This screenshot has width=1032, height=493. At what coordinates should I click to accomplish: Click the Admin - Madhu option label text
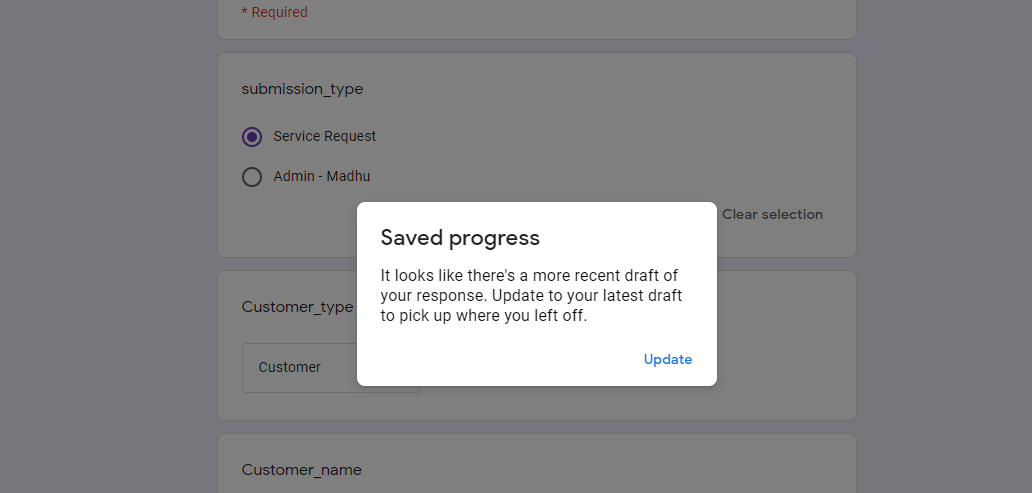tap(321, 177)
